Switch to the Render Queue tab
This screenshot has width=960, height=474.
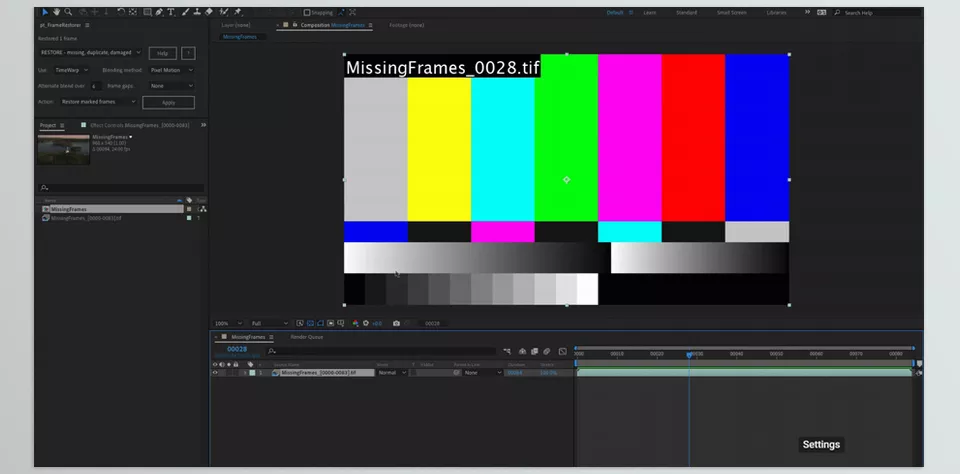[306, 337]
